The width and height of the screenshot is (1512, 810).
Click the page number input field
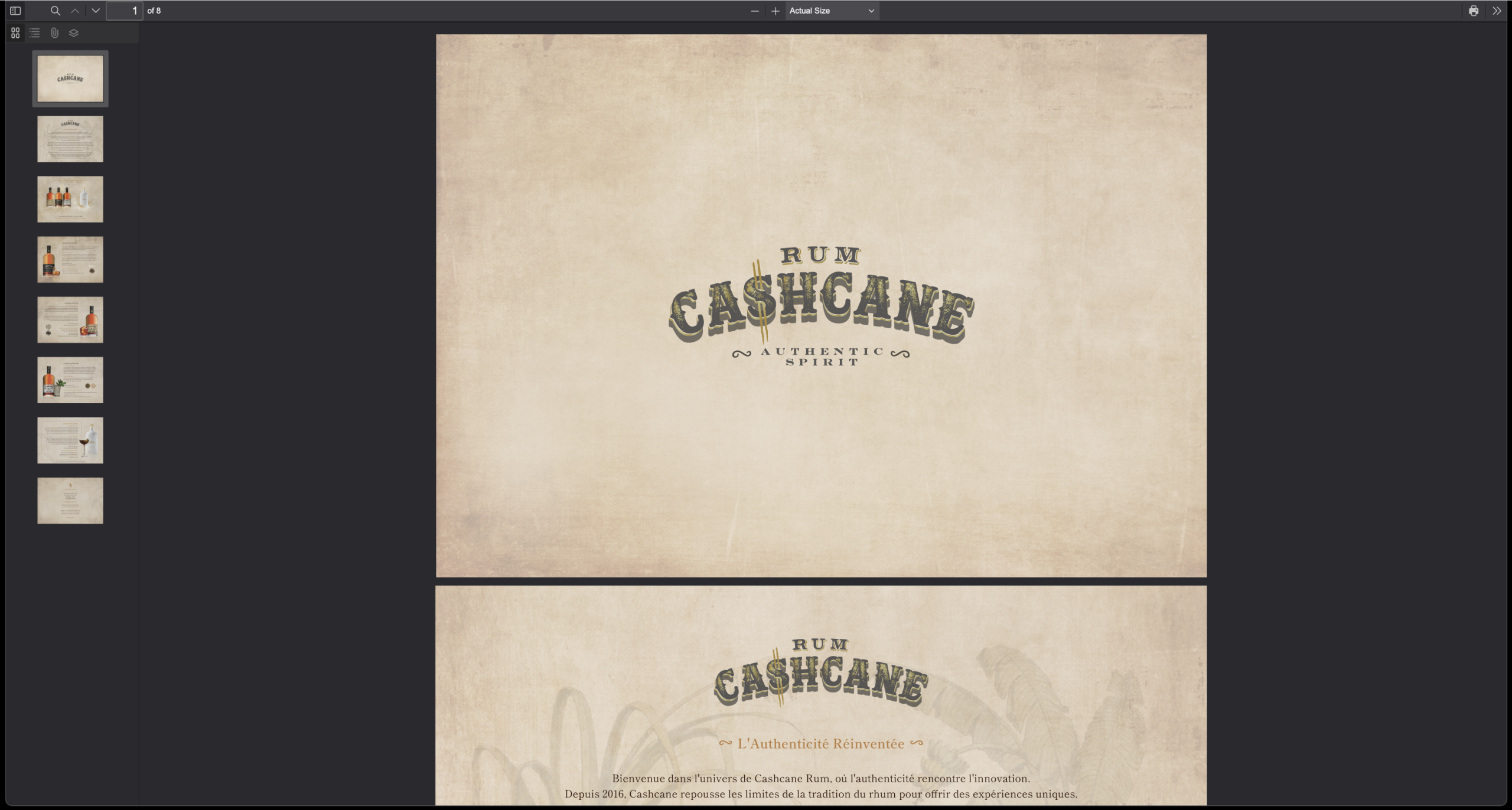(125, 11)
